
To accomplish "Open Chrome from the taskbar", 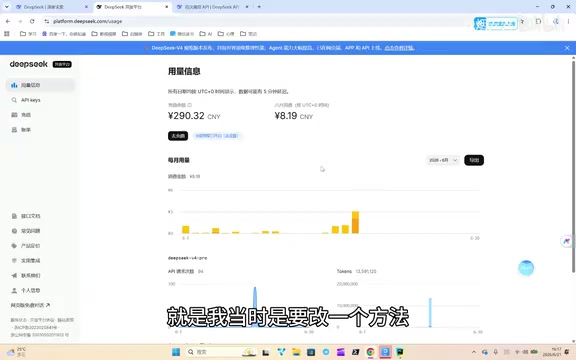I will [x=370, y=352].
